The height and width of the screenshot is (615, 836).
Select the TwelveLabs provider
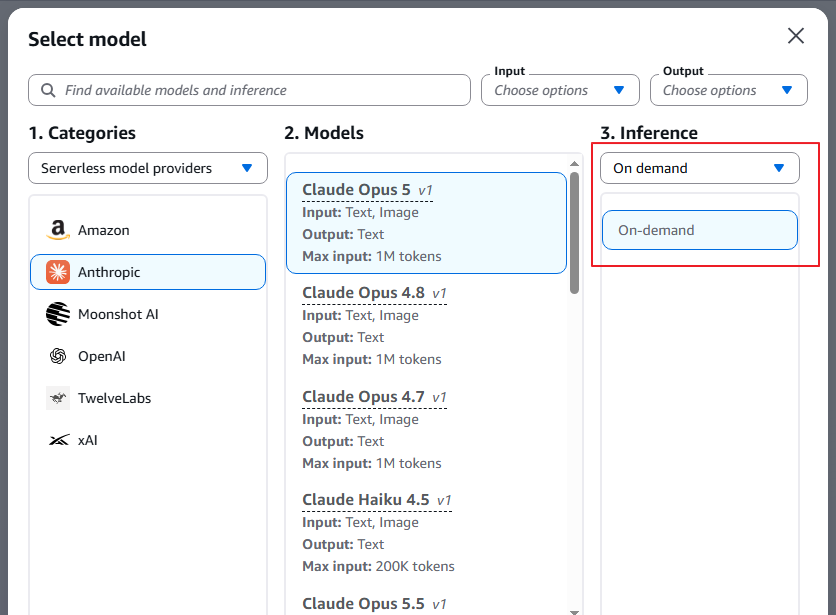148,398
